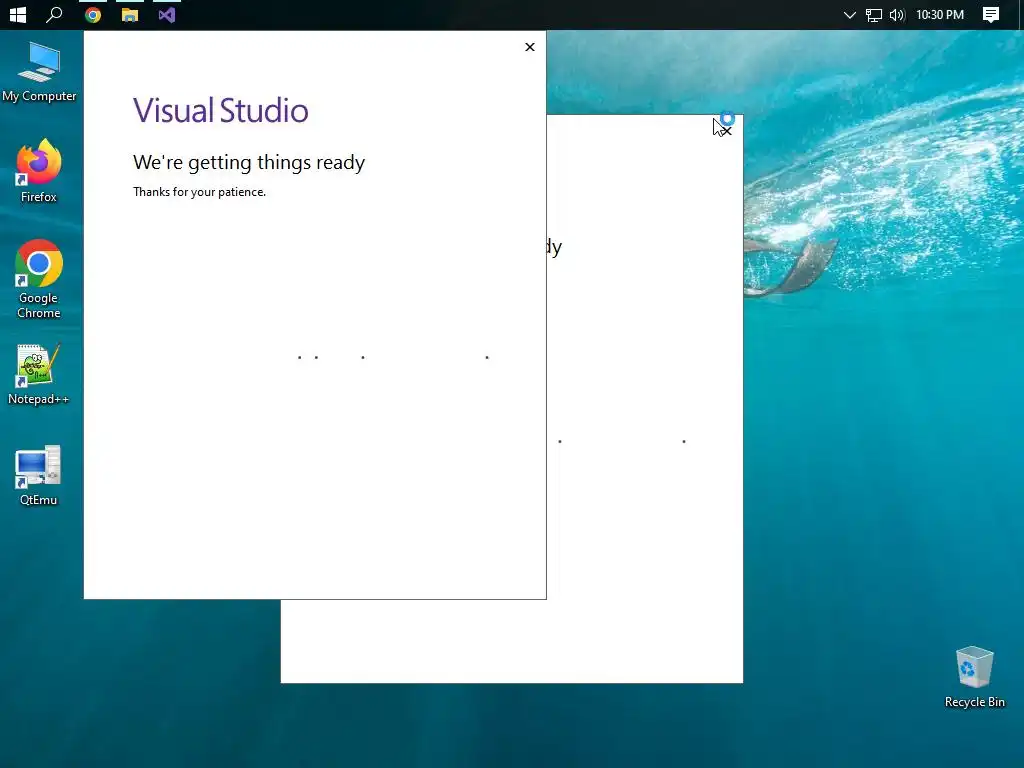Open the network status tray icon
Image resolution: width=1024 pixels, height=768 pixels.
[874, 15]
